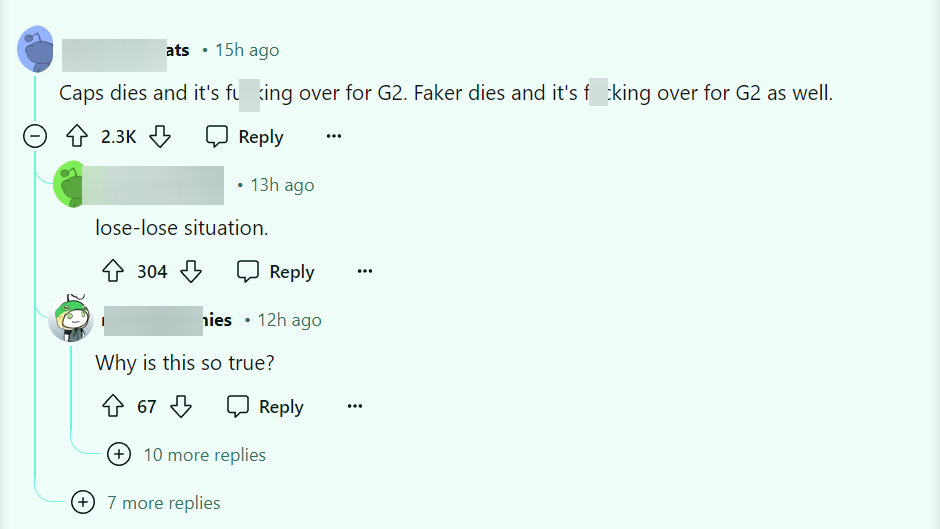The height and width of the screenshot is (529, 940).
Task: Upvote the 'Why is this so true?' comment
Action: pyautogui.click(x=114, y=407)
